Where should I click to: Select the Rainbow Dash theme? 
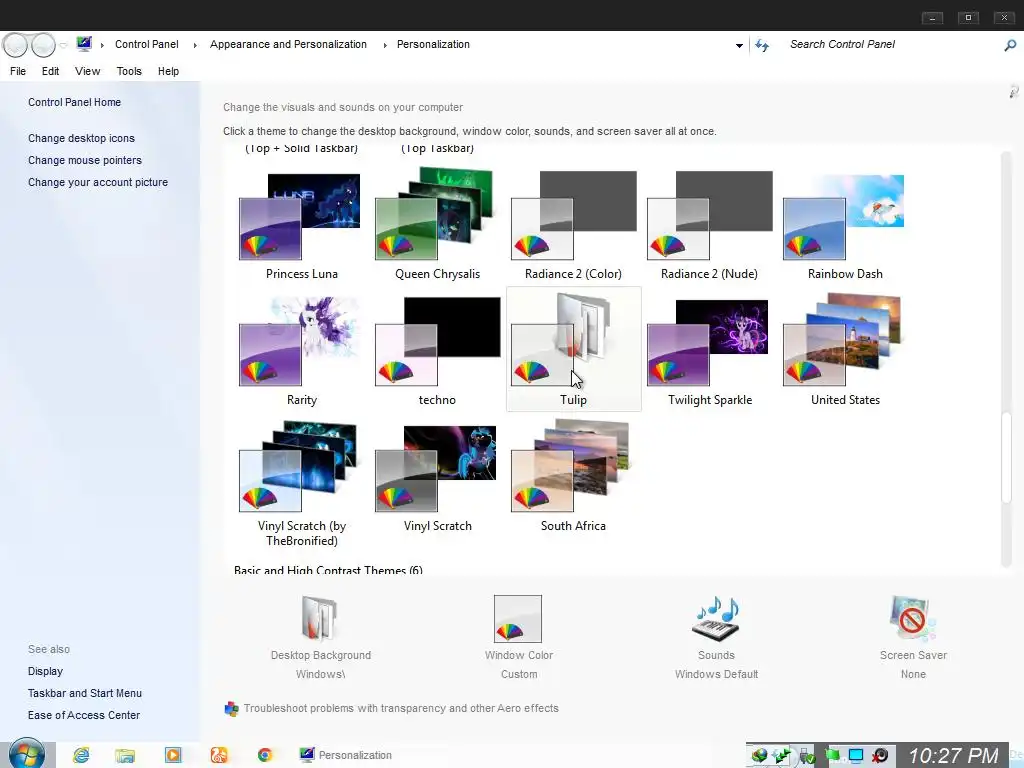[845, 223]
